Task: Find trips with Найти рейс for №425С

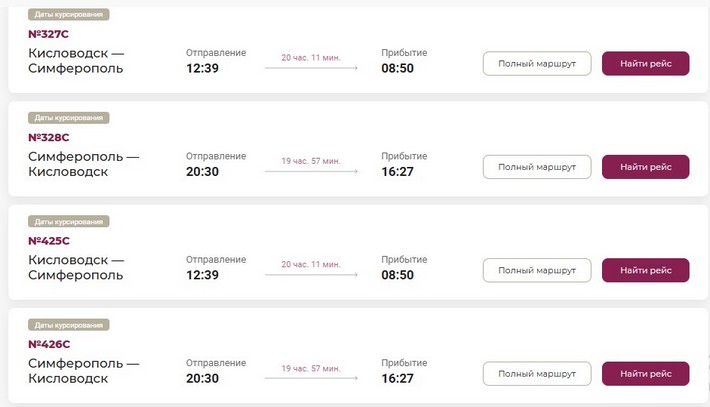Action: [645, 270]
